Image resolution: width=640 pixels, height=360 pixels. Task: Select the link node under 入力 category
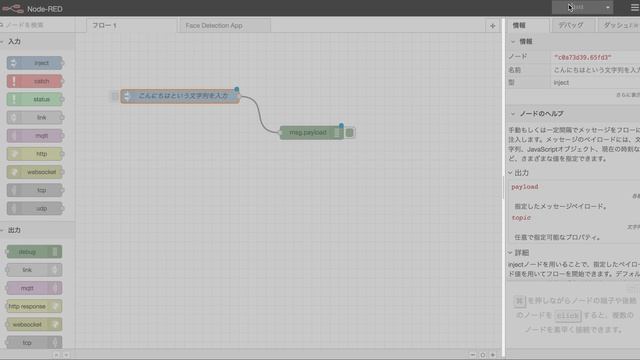[35, 118]
